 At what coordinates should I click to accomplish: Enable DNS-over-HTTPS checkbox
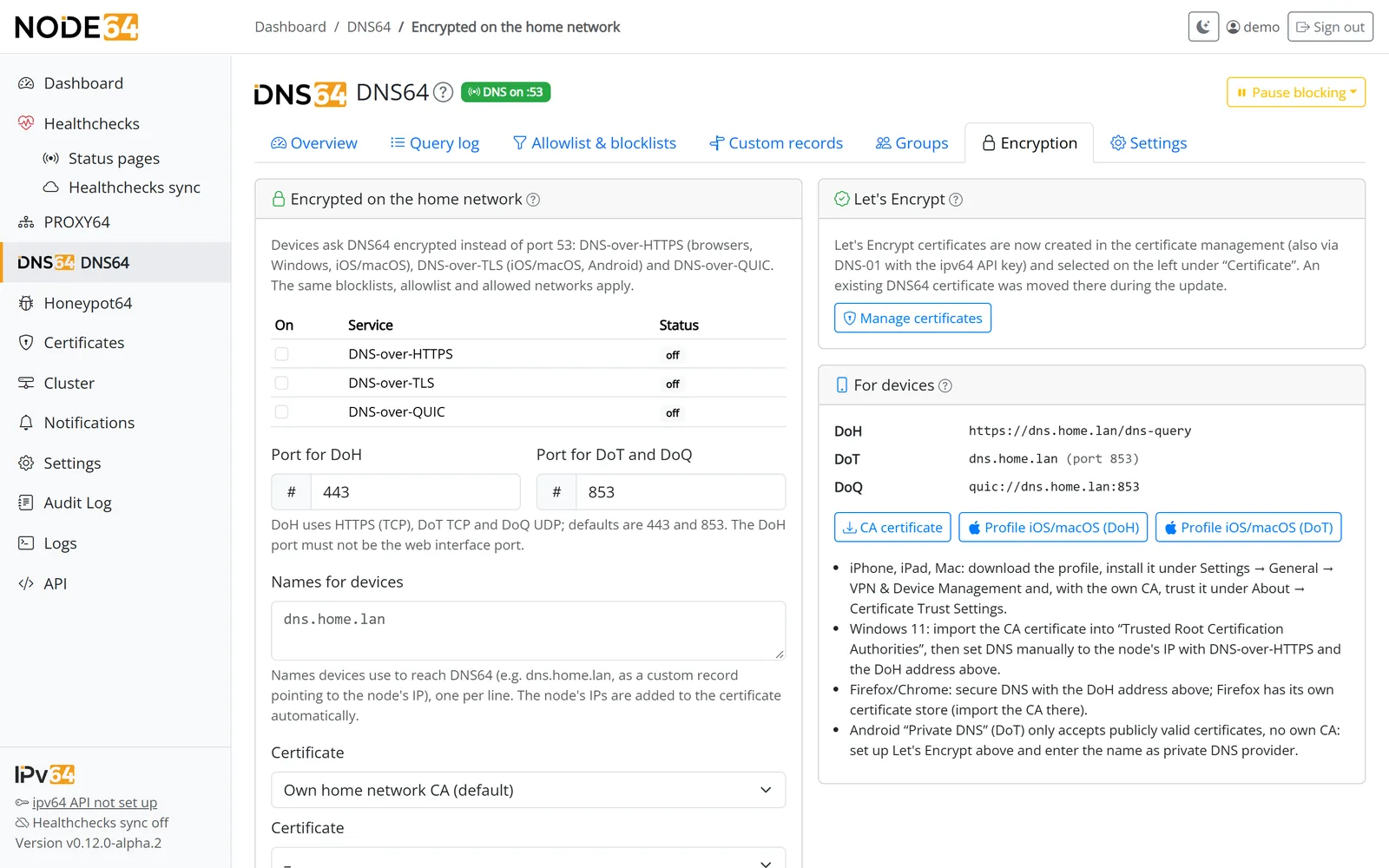[281, 354]
